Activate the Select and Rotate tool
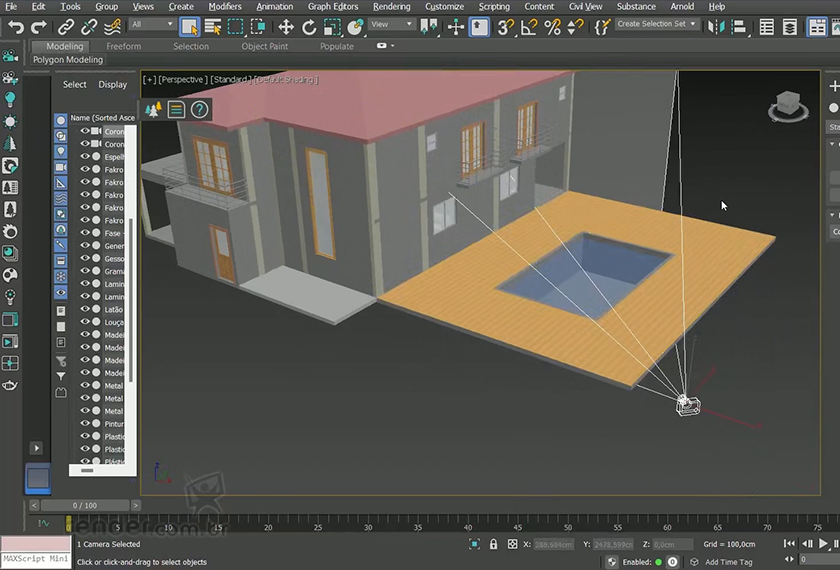The height and width of the screenshot is (570, 840). pyautogui.click(x=309, y=27)
